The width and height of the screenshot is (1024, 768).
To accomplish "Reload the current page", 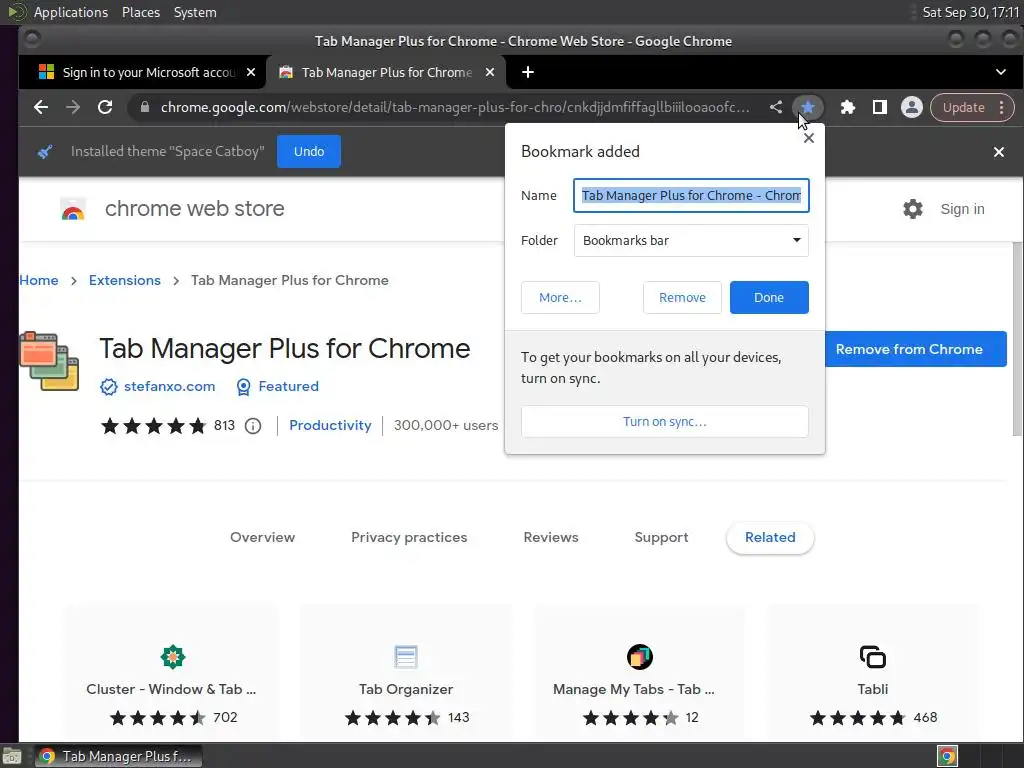I will (x=105, y=107).
